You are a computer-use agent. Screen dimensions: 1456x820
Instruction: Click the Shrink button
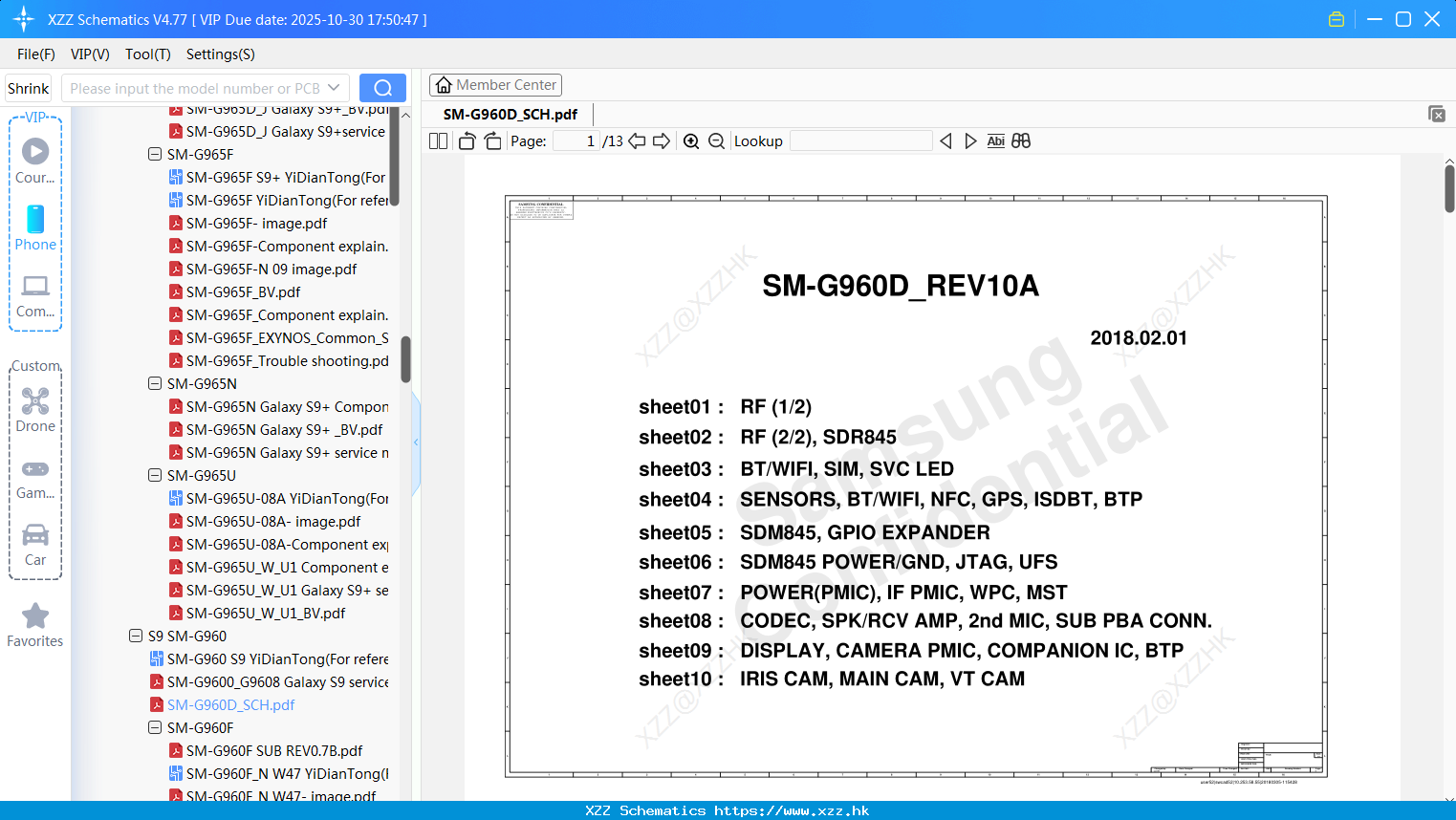click(x=28, y=88)
